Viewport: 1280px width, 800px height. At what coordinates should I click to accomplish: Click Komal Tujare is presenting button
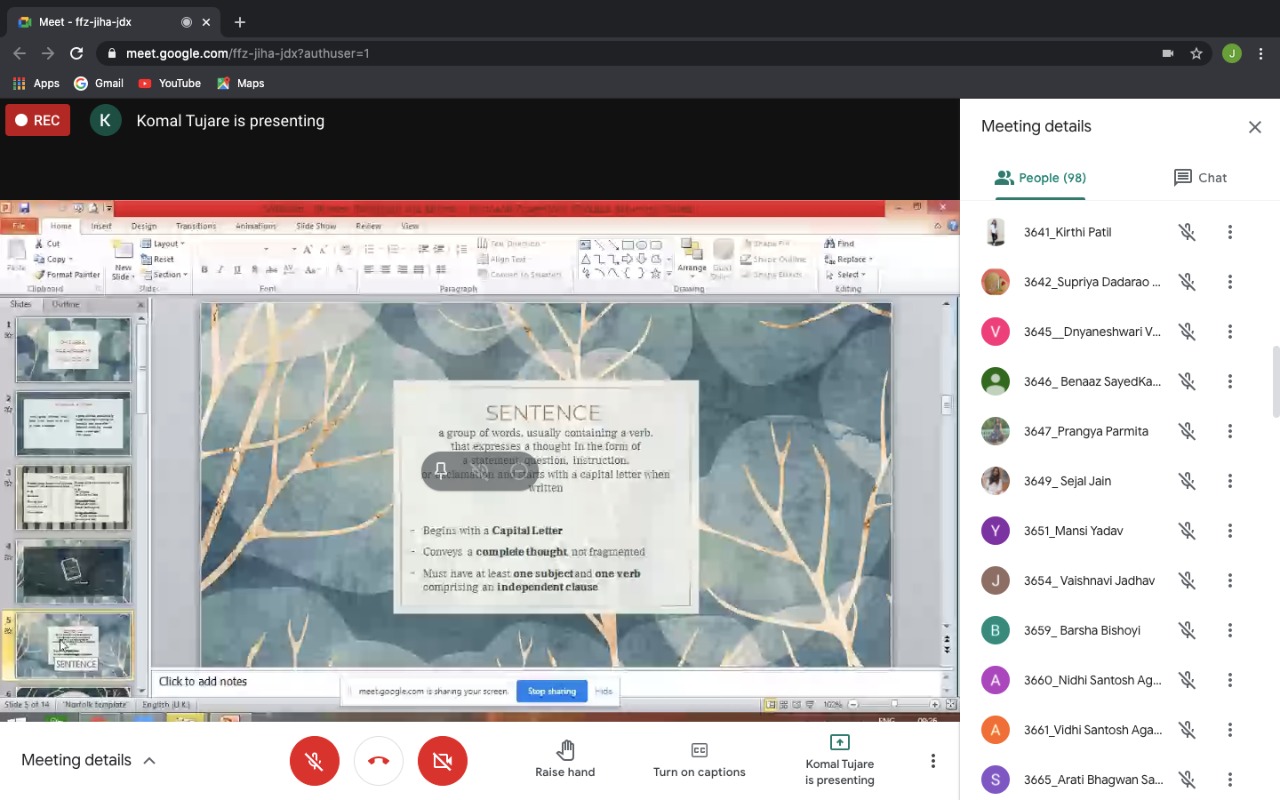[839, 760]
